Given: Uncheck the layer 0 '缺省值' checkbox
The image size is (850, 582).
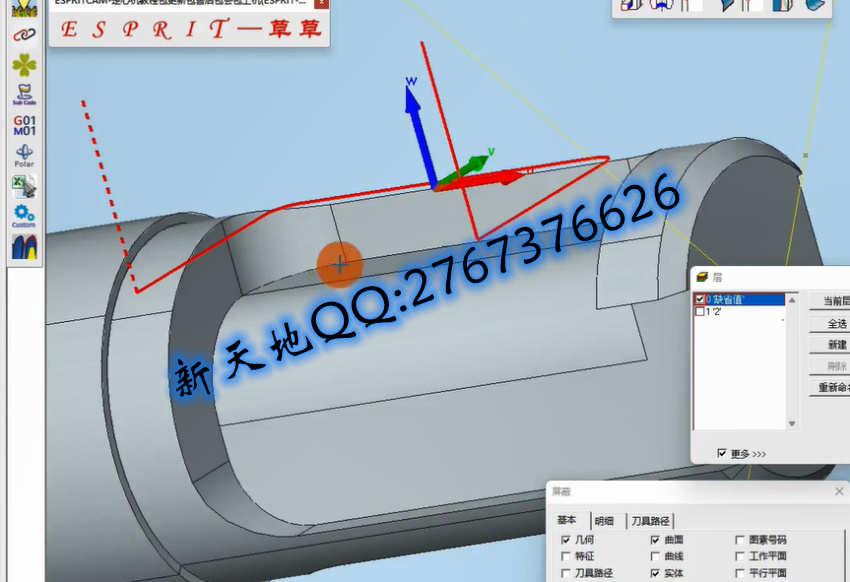Looking at the screenshot, I should pyautogui.click(x=700, y=299).
